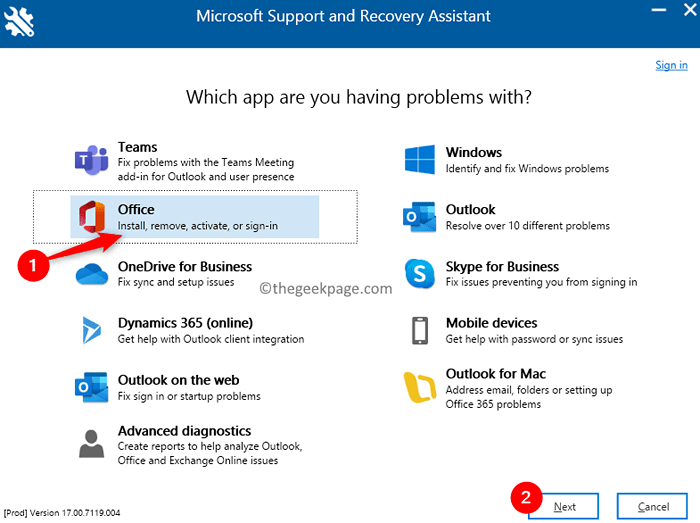Choose the Dynamics 365 icon

(x=91, y=330)
